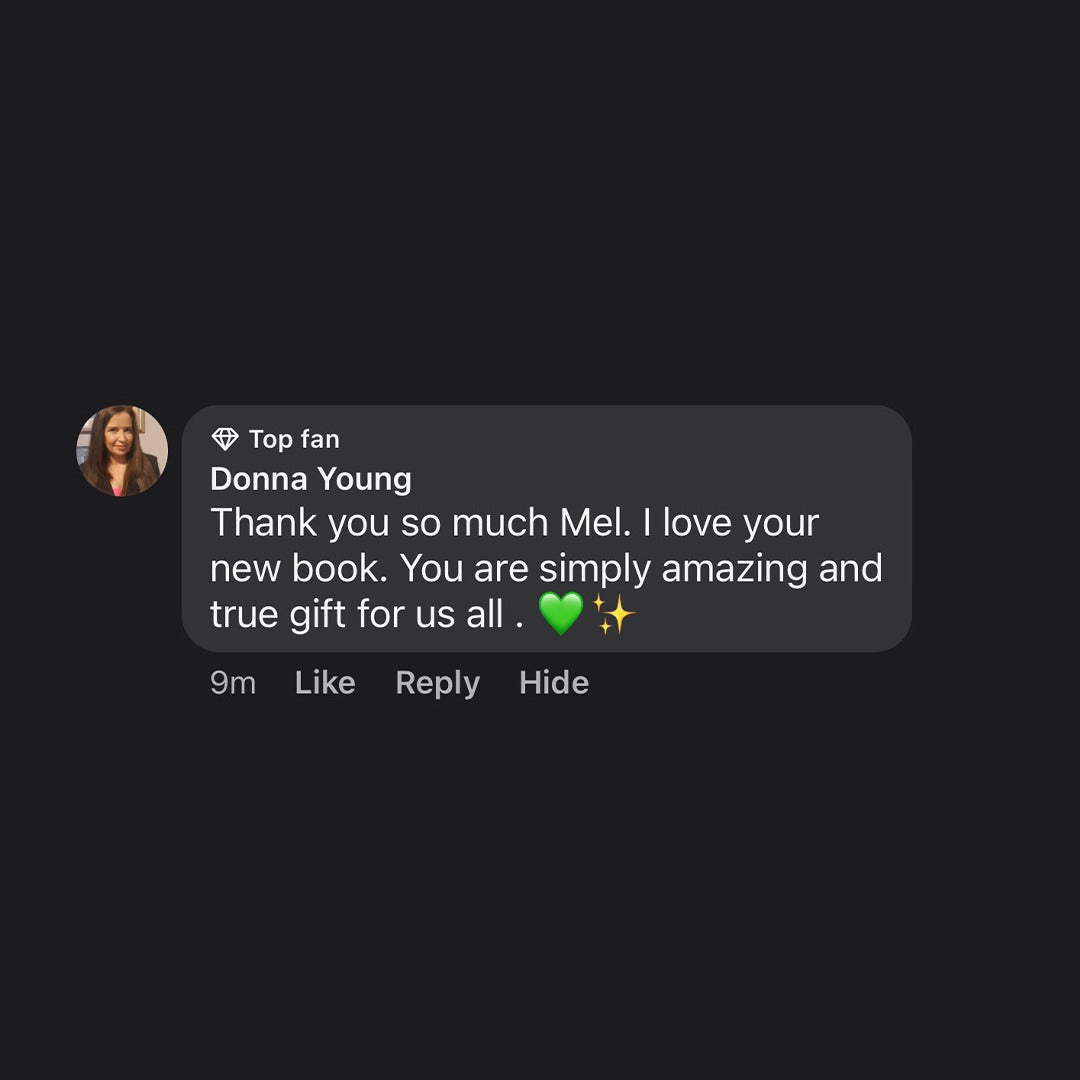Click the word "amazing" in the comment
Image resolution: width=1080 pixels, height=1080 pixels.
[x=734, y=568]
